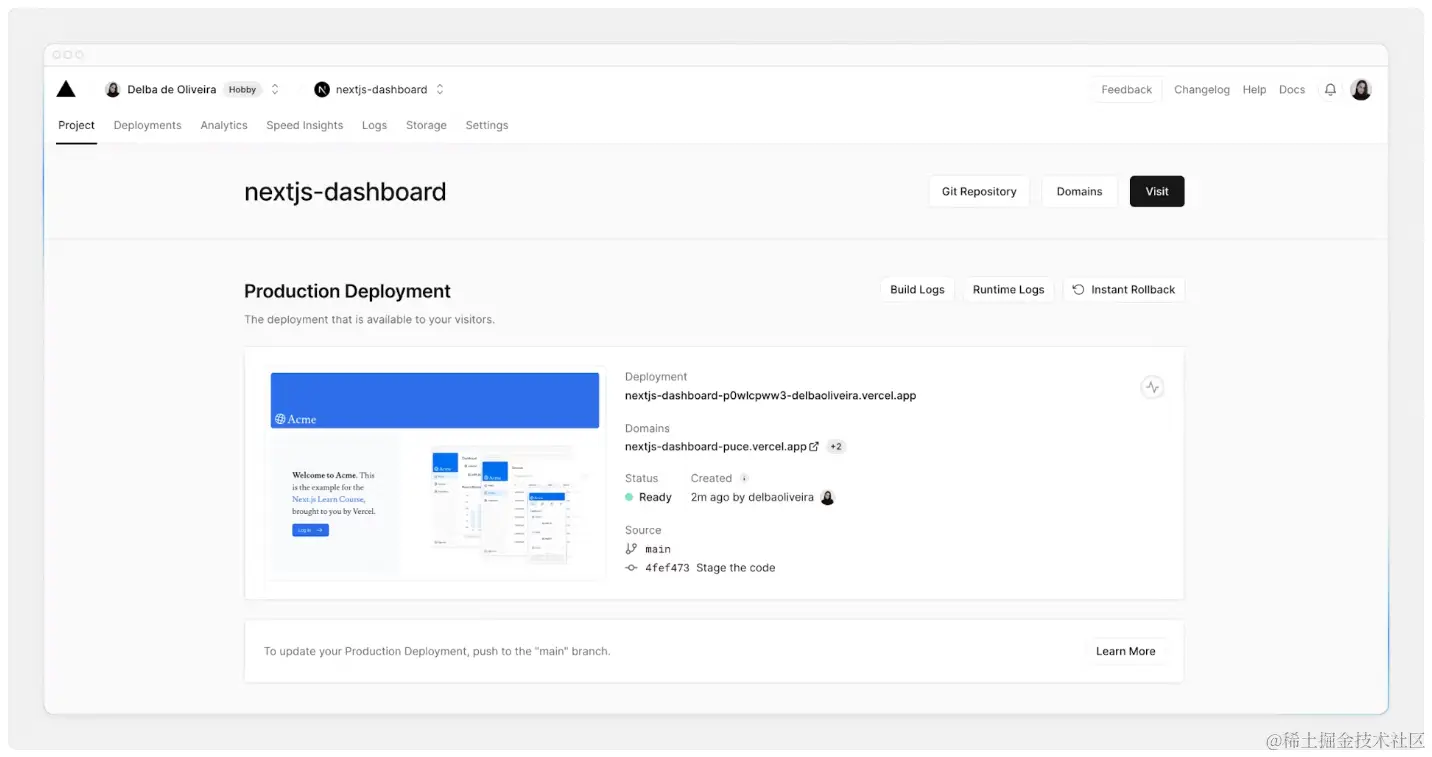Image resolution: width=1432 pixels, height=757 pixels.
Task: Click the Learn More button
Action: [x=1126, y=651]
